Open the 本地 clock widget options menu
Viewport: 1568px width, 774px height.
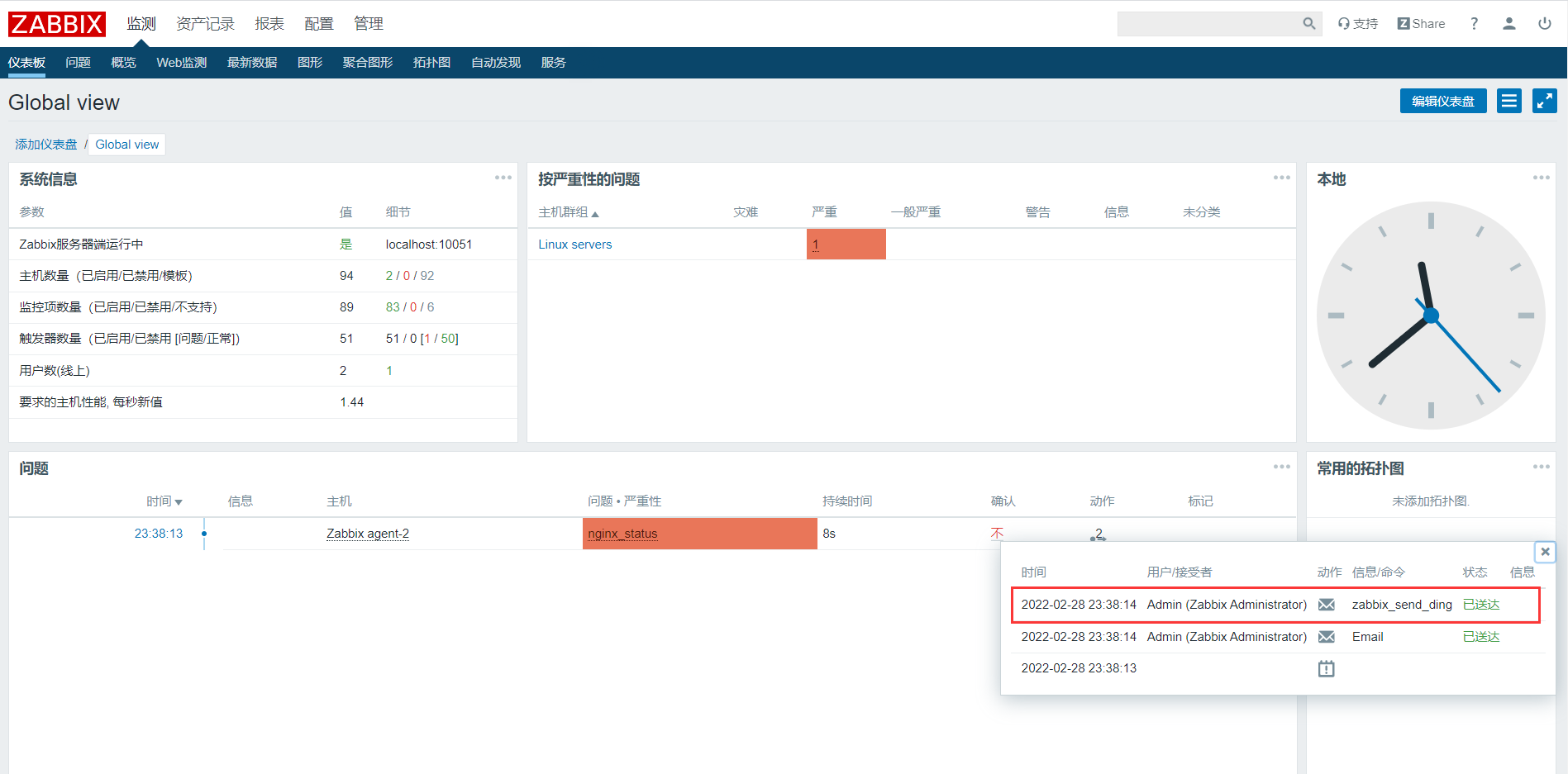point(1542,178)
